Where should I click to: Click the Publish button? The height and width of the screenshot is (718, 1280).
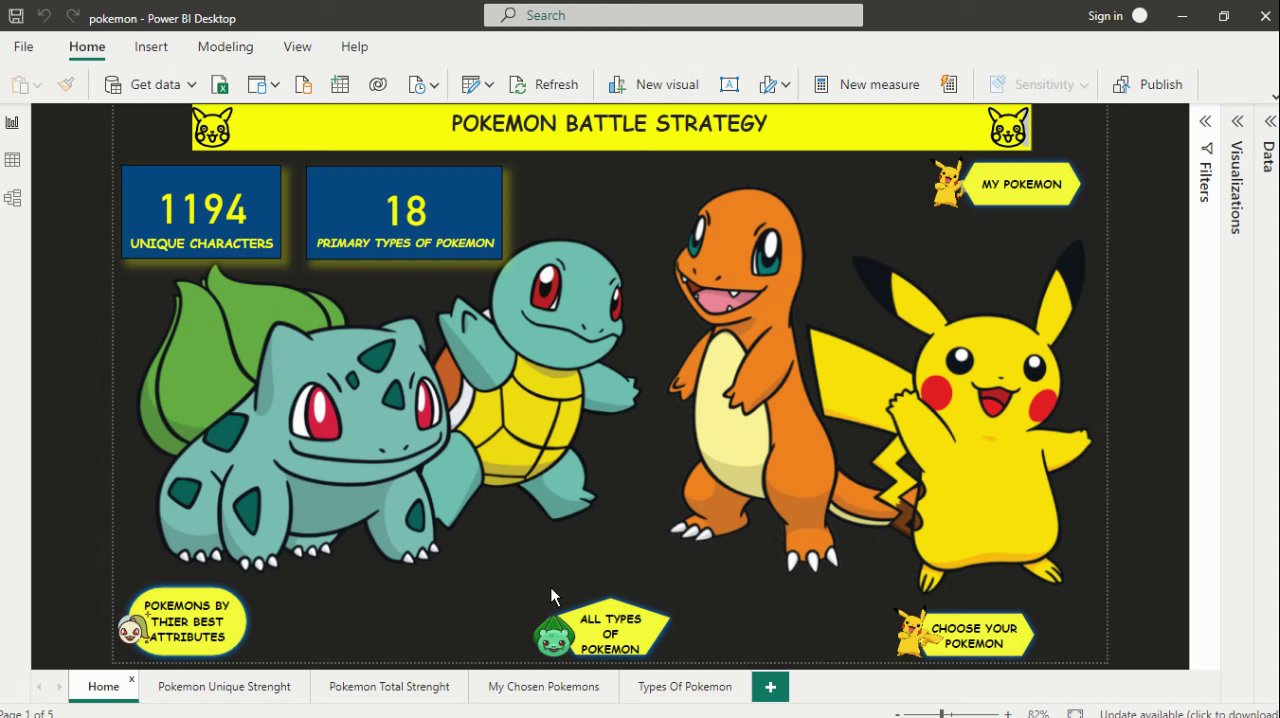1148,85
